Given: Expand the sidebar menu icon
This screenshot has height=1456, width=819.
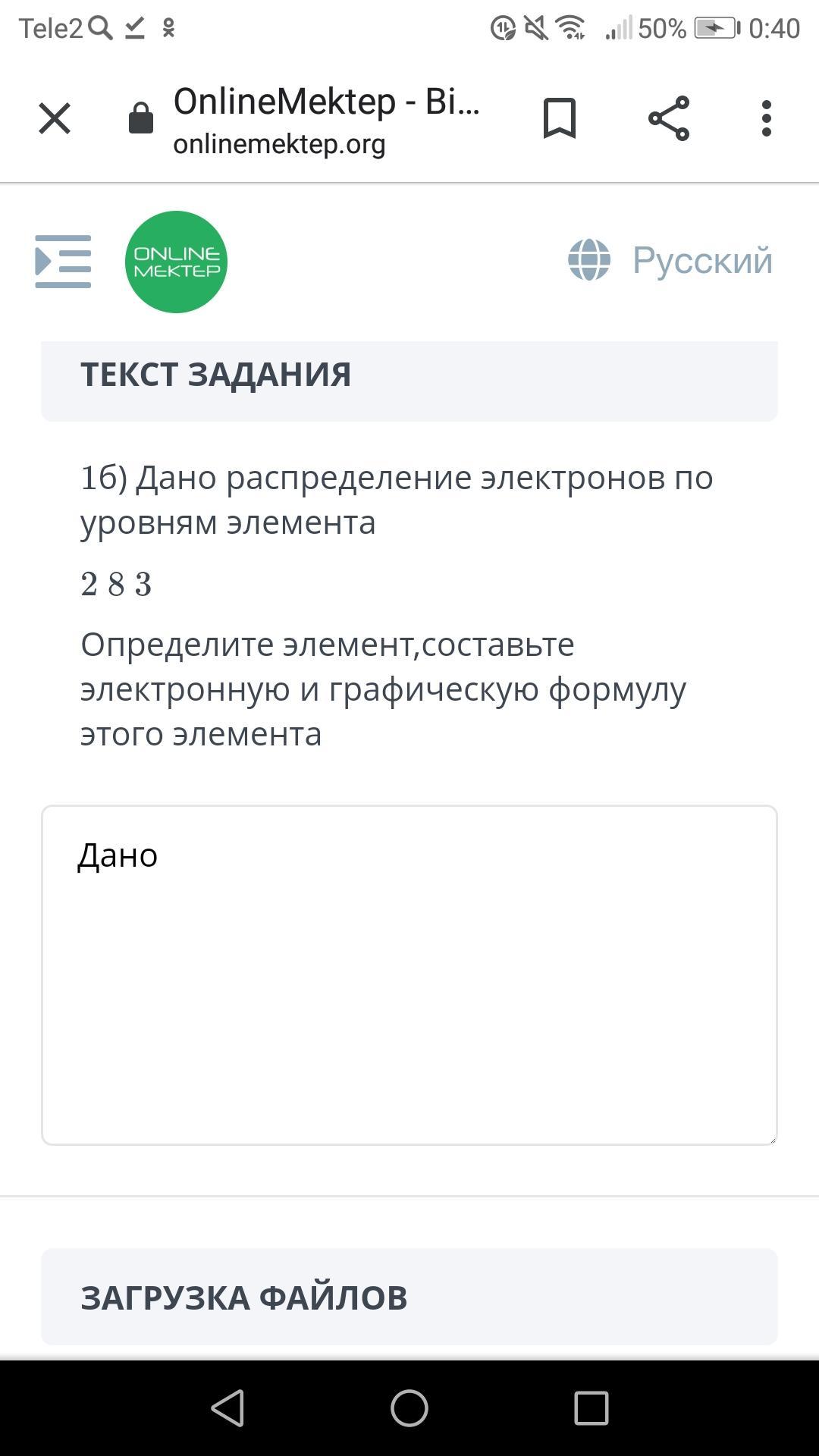Looking at the screenshot, I should 63,262.
